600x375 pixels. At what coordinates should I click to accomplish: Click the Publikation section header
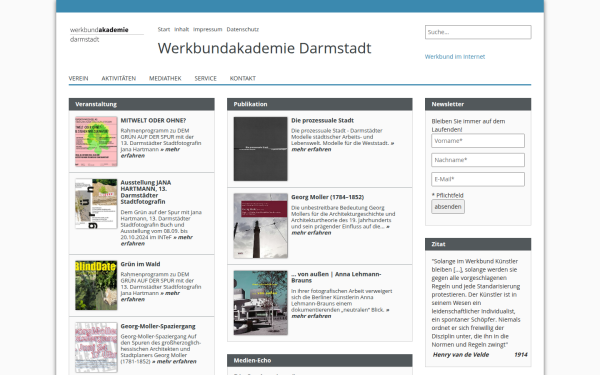click(x=320, y=104)
